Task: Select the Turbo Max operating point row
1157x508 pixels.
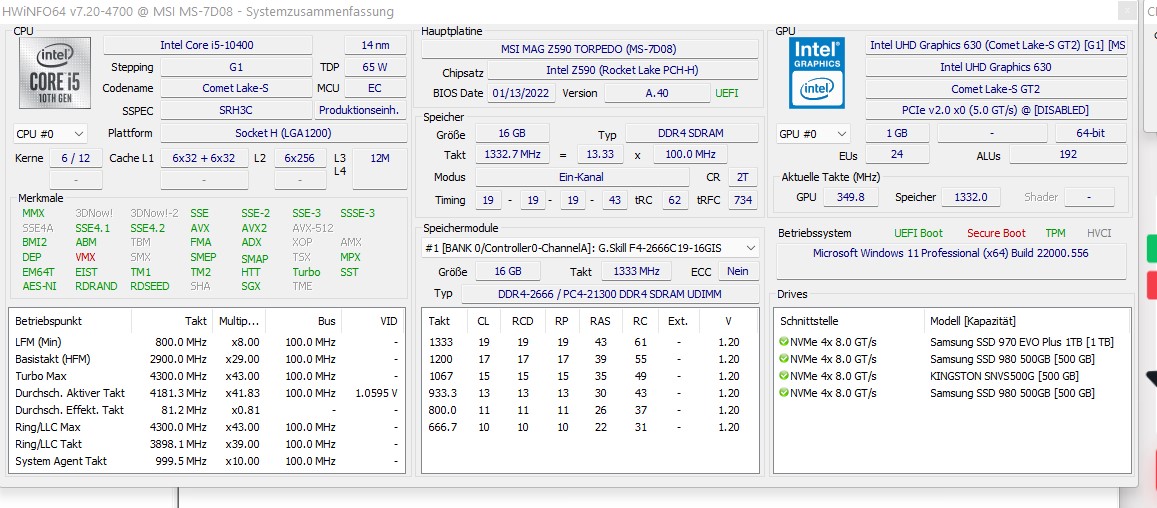Action: coord(207,376)
